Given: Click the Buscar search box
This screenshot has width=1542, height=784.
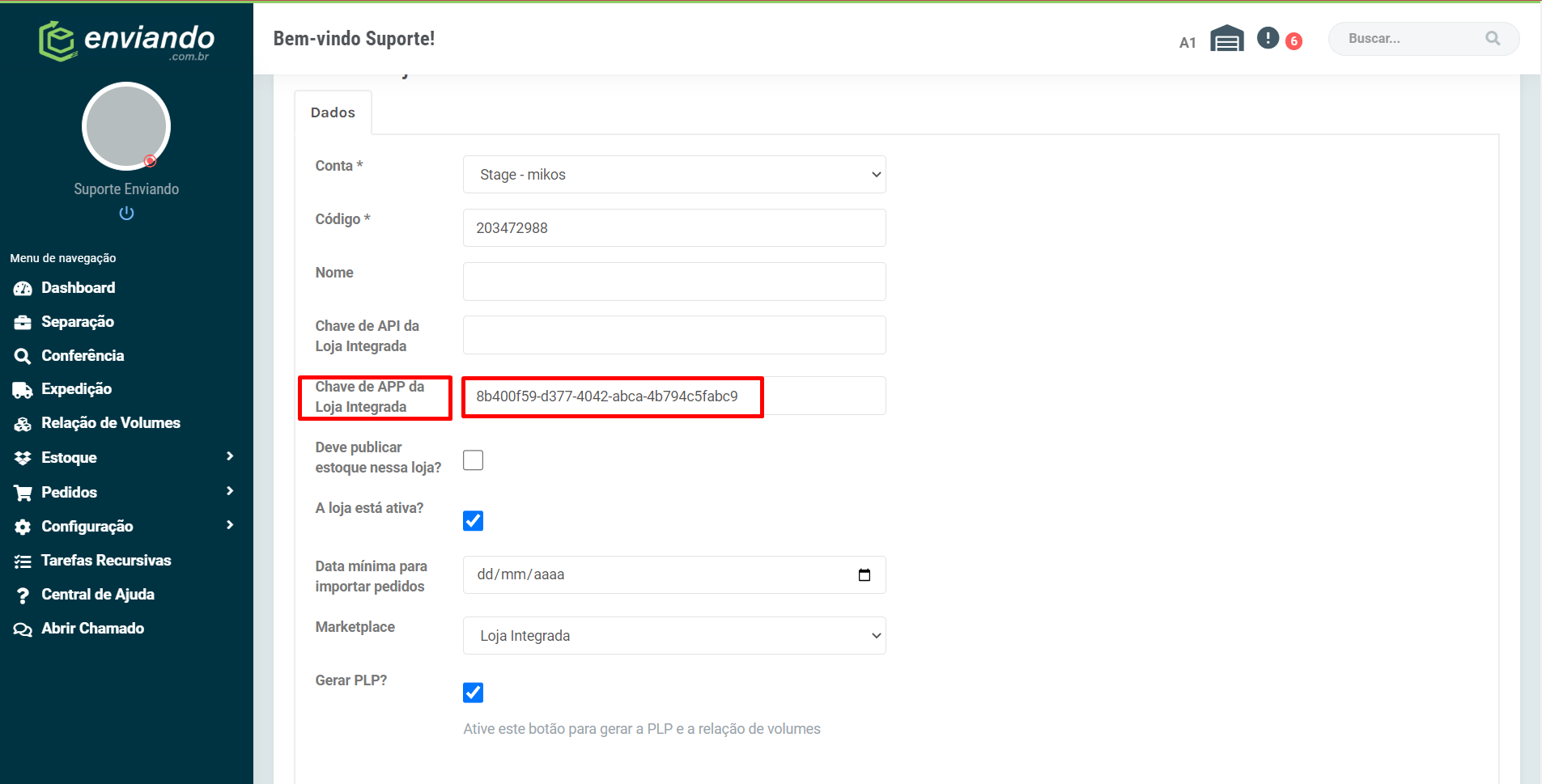Looking at the screenshot, I should [x=1424, y=38].
